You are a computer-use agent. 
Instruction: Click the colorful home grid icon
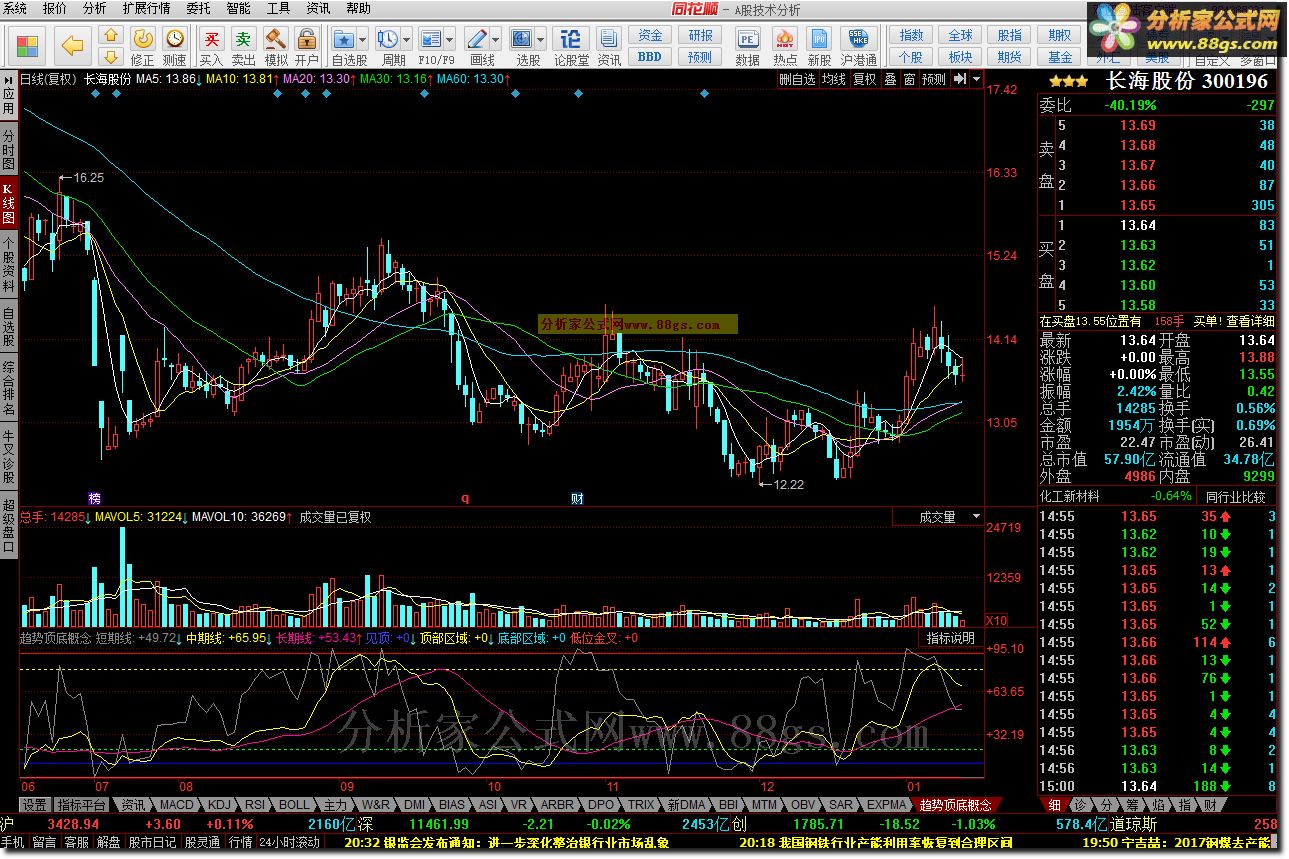(27, 46)
